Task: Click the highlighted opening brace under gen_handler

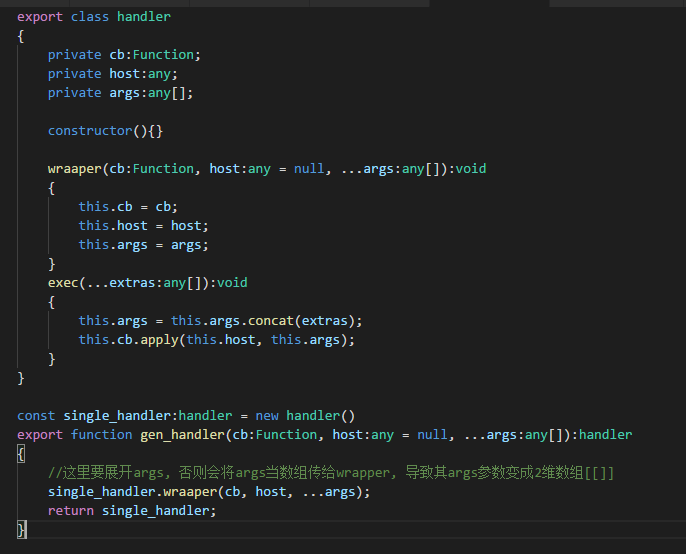Action: 21,454
